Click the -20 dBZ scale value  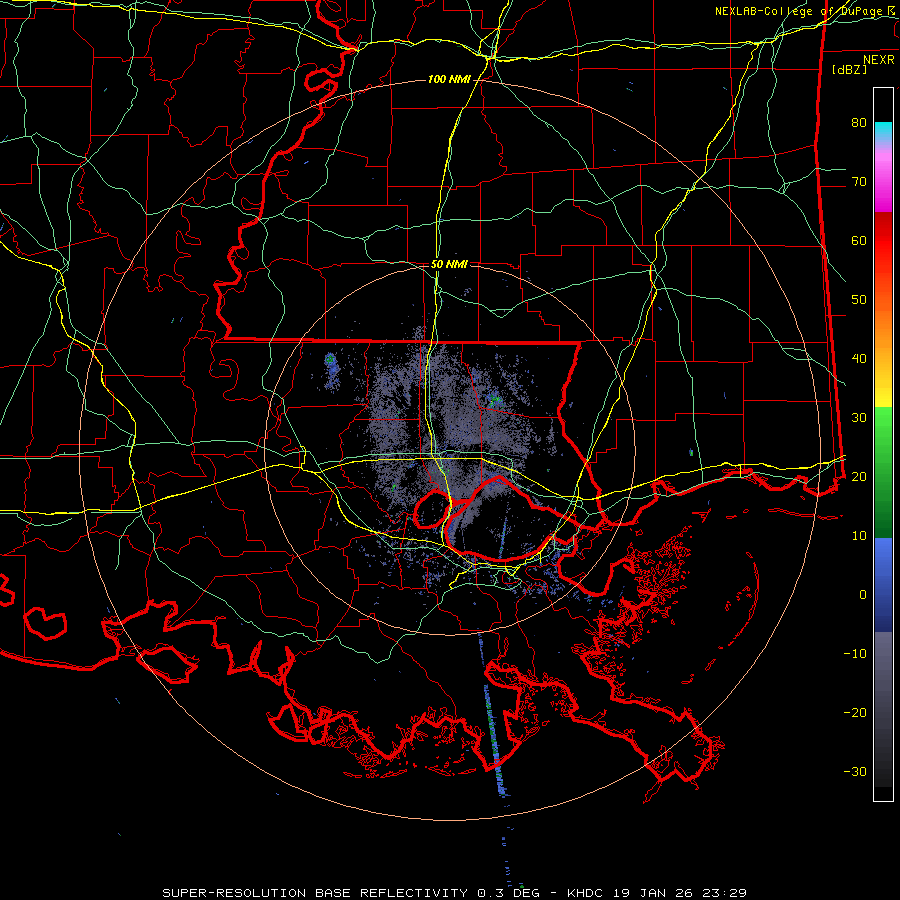[855, 713]
